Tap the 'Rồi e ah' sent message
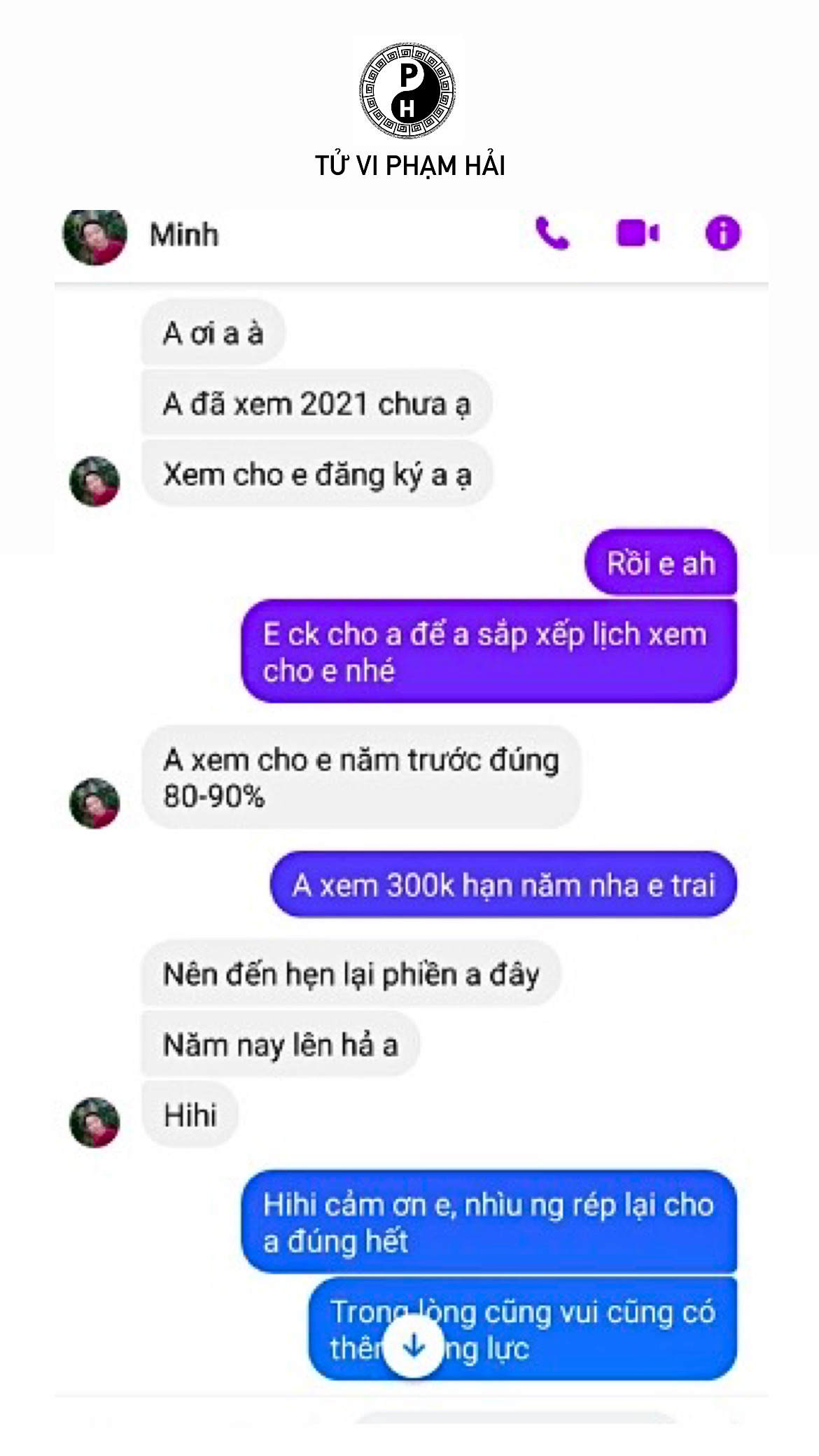The image size is (819, 1456). point(661,563)
